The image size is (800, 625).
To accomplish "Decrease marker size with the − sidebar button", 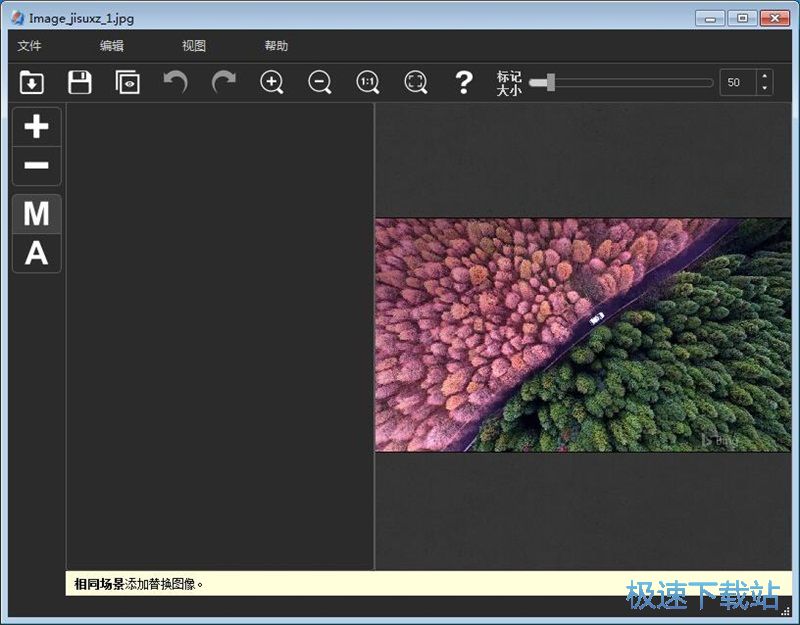I will 36,165.
